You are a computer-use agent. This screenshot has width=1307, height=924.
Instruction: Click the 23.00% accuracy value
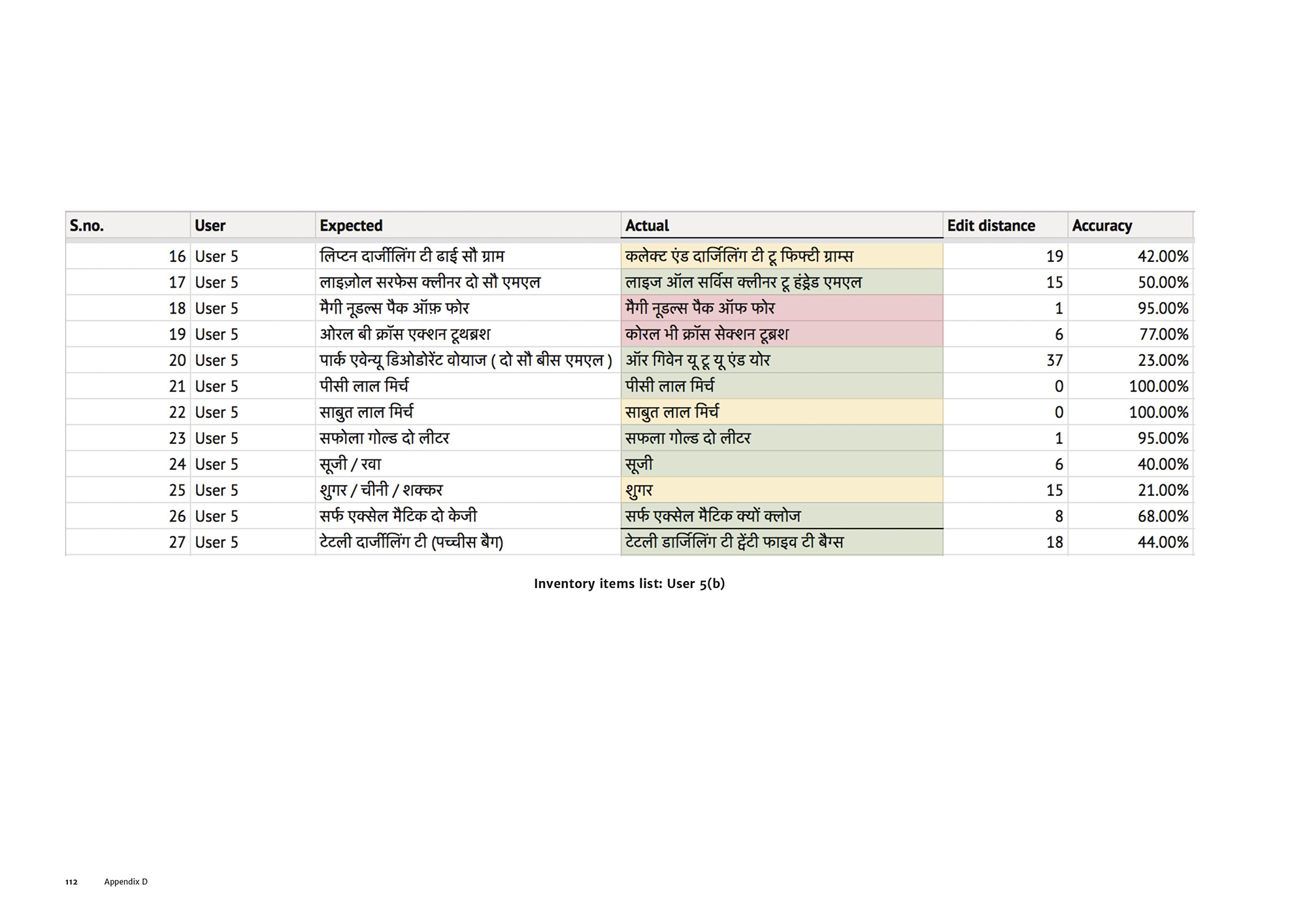click(x=1163, y=360)
